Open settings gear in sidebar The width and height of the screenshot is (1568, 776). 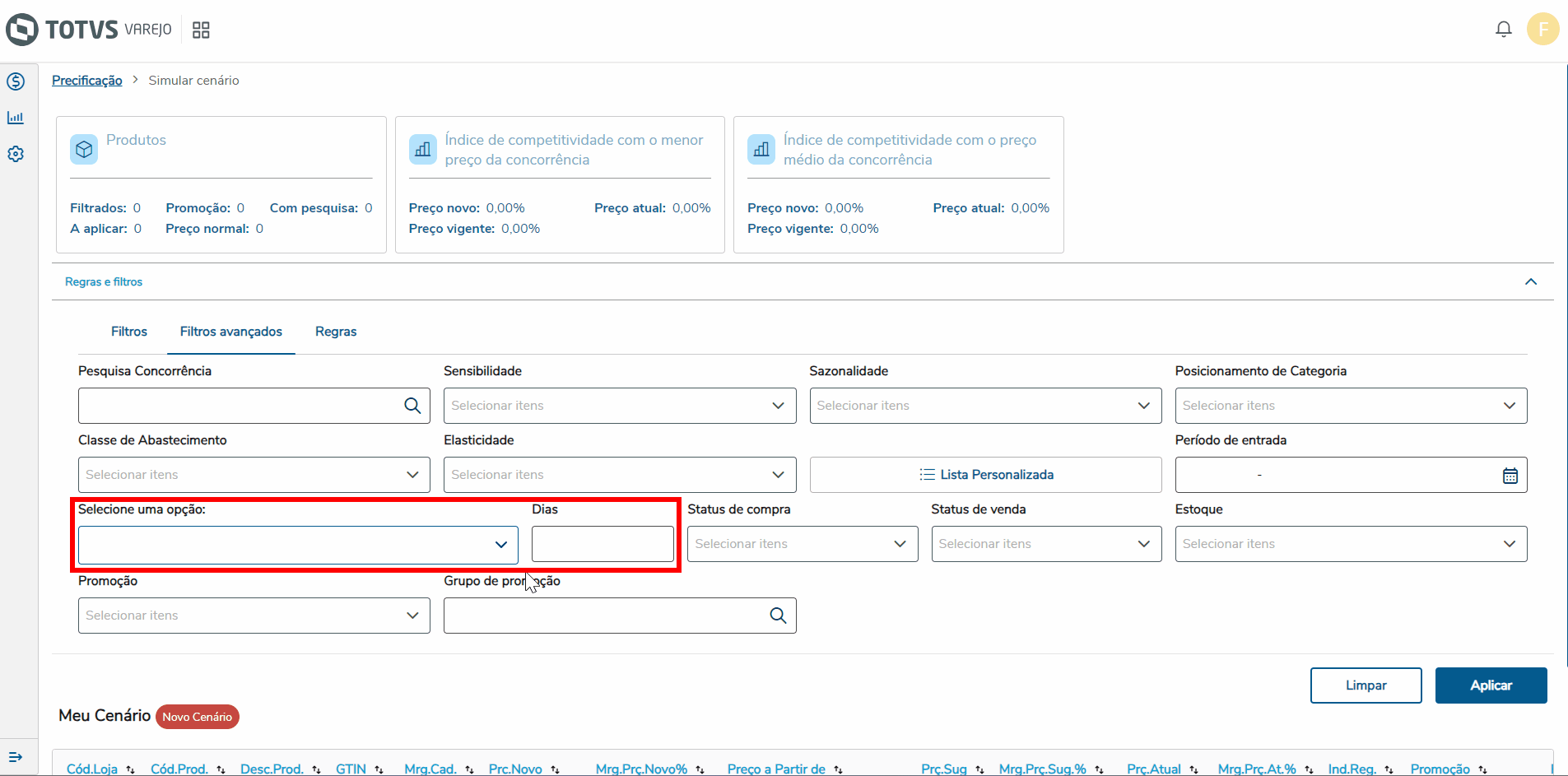pyautogui.click(x=16, y=154)
